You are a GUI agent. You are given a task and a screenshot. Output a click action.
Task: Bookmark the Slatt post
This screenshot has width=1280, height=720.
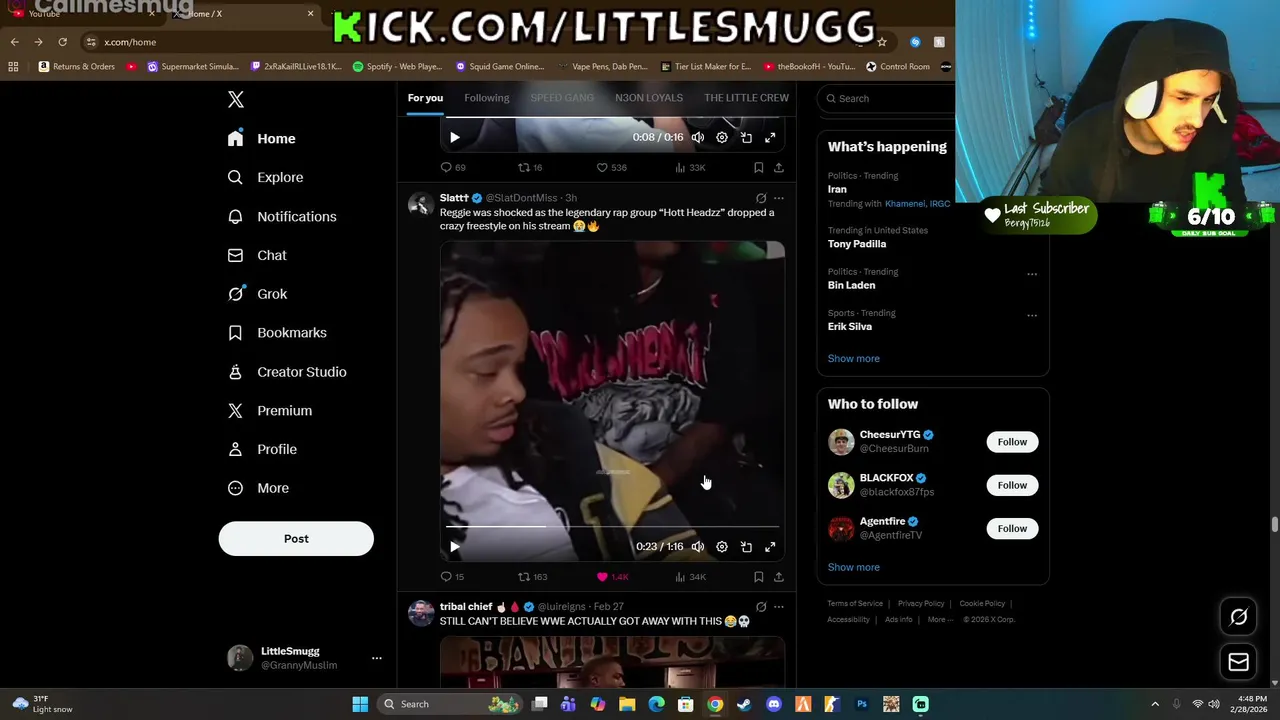758,577
